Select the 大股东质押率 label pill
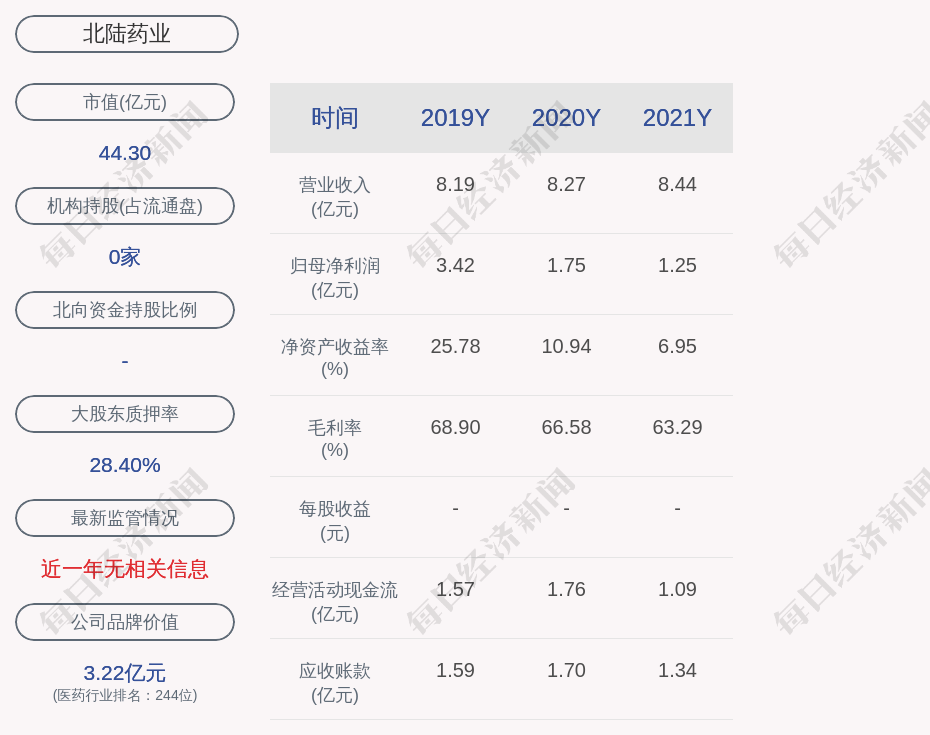Viewport: 930px width, 735px height. coord(125,414)
